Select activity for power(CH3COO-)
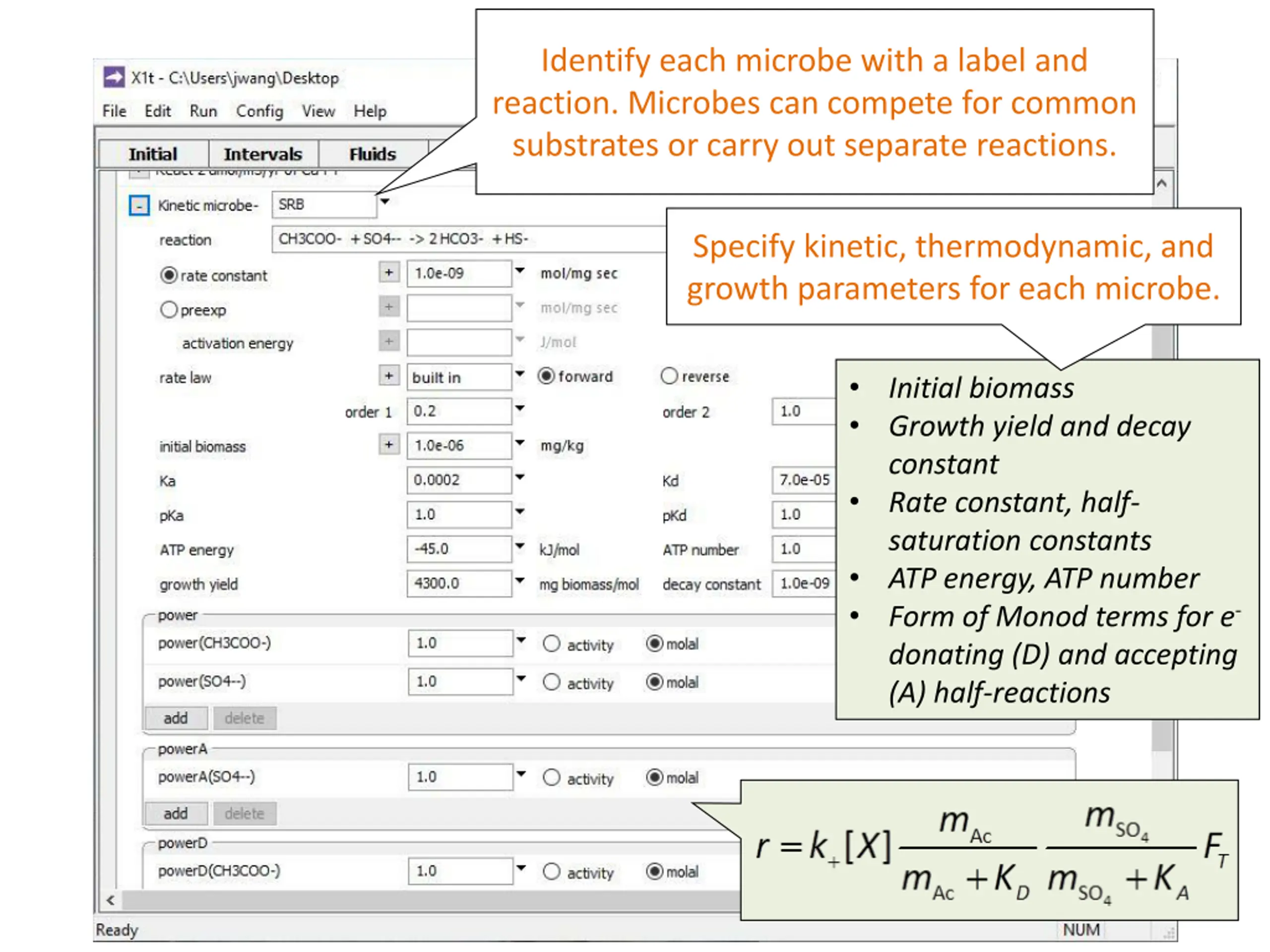The image size is (1270, 952). pyautogui.click(x=551, y=644)
